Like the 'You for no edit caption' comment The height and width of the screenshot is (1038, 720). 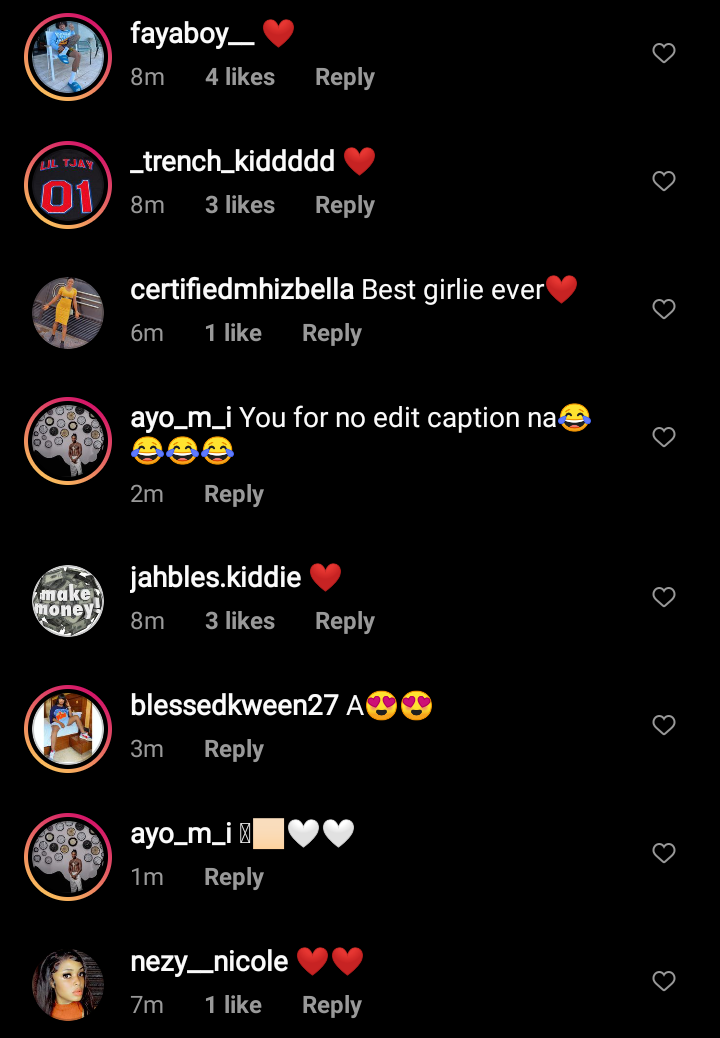664,437
